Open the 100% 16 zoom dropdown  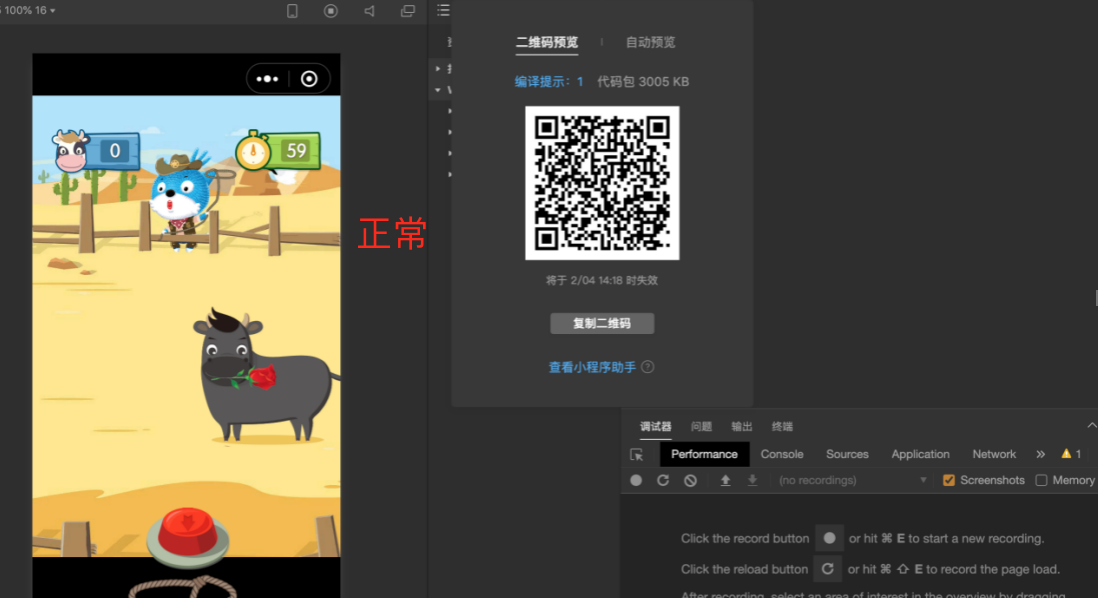[28, 11]
